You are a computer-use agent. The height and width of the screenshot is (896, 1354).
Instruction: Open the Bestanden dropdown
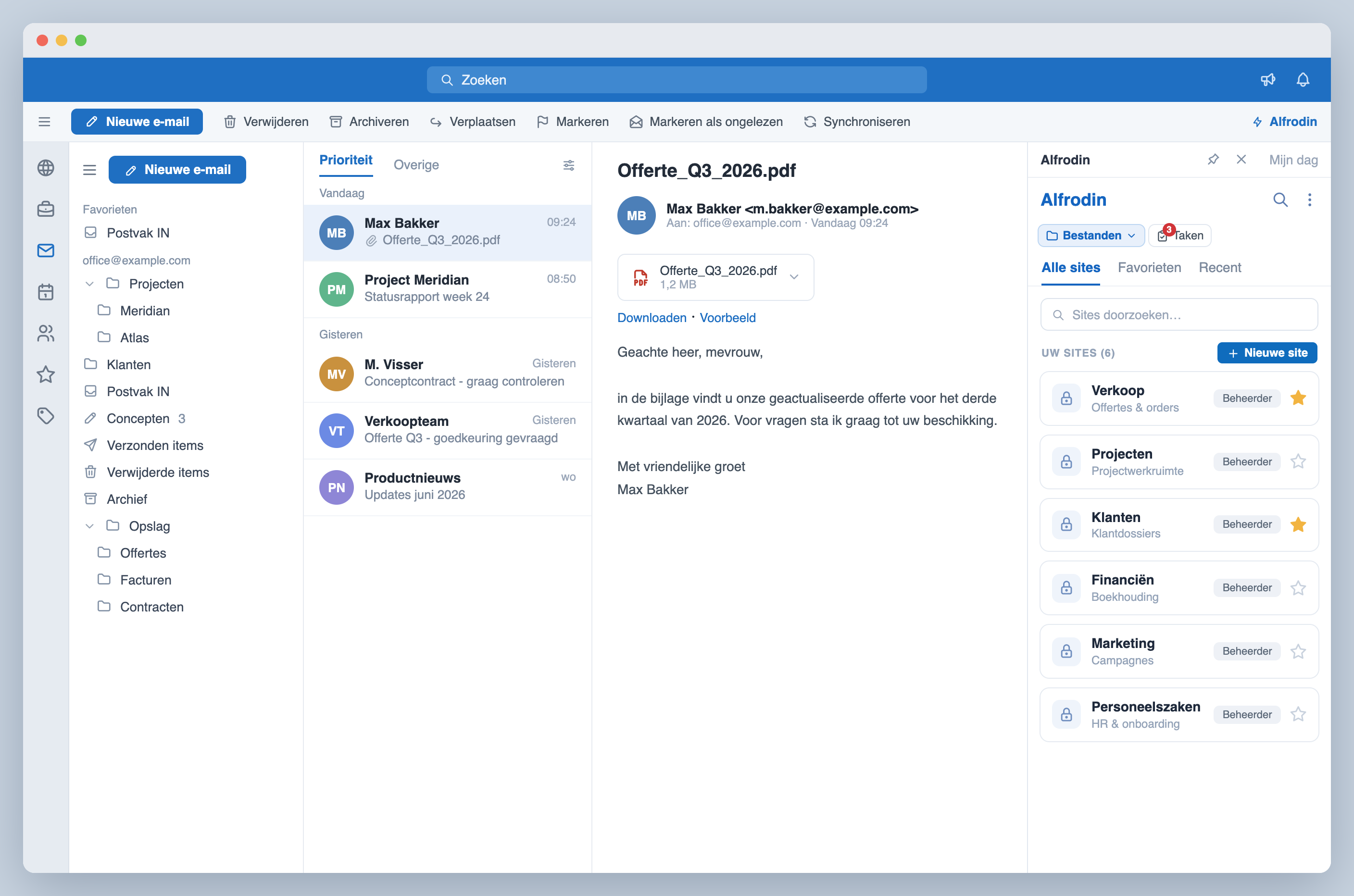pos(1091,236)
